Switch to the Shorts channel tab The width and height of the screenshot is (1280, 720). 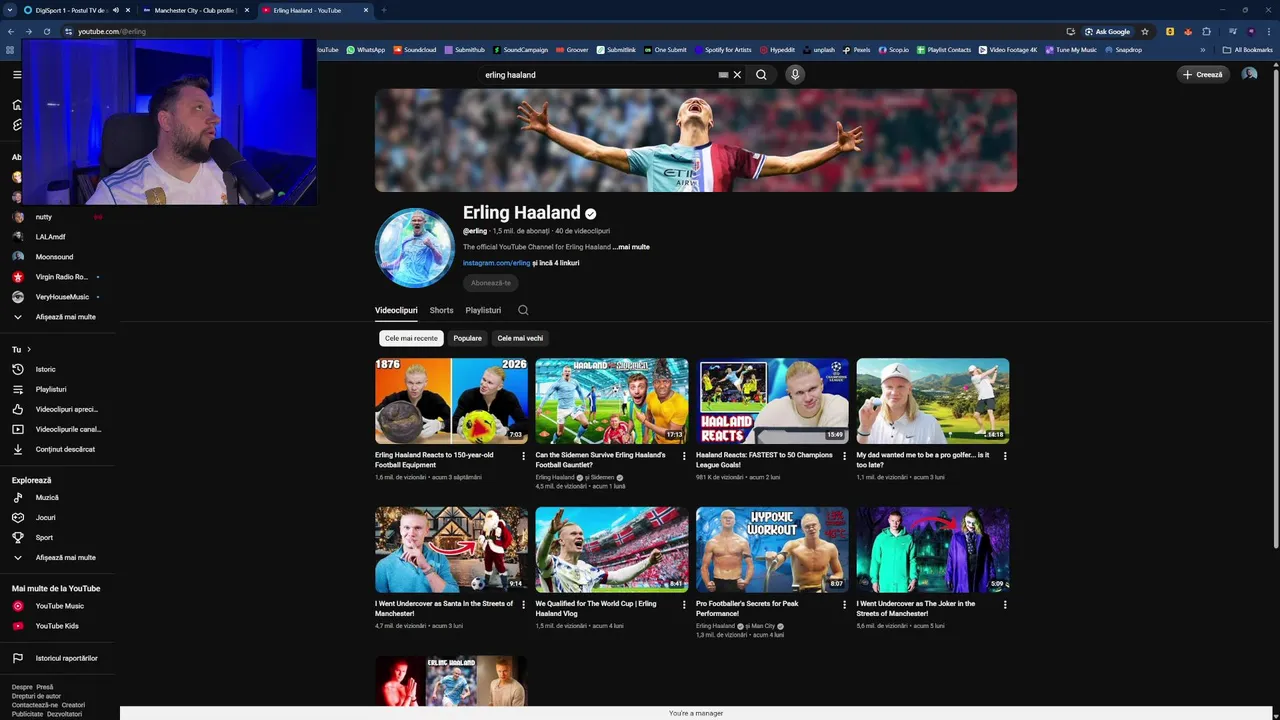441,310
